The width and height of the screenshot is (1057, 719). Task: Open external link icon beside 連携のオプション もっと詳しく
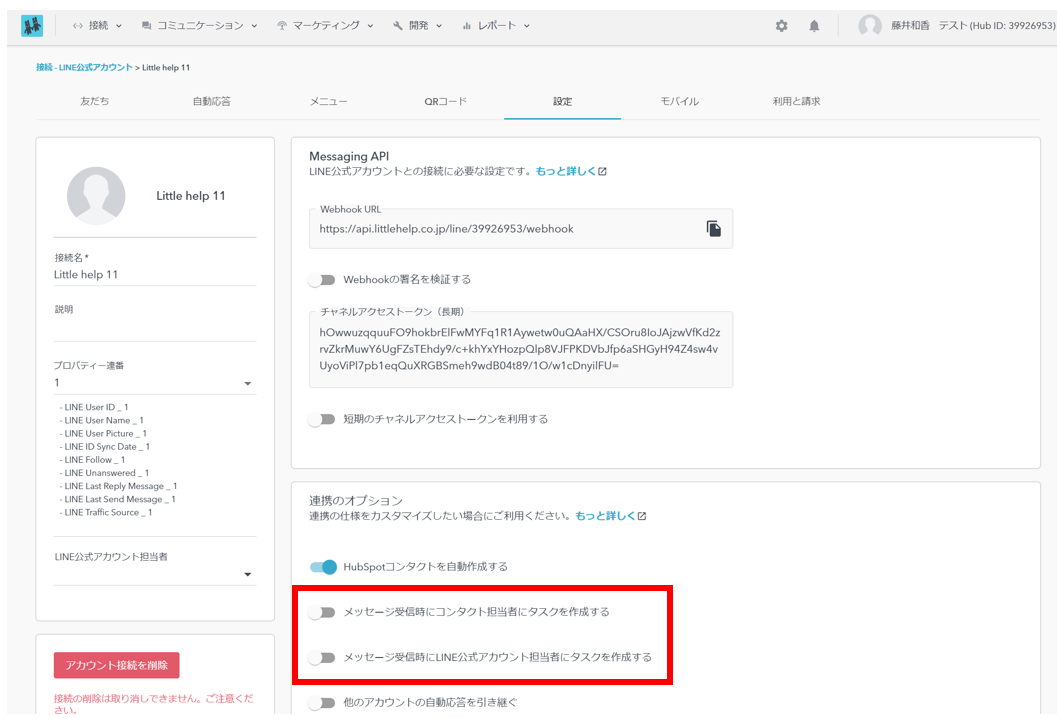pos(642,516)
